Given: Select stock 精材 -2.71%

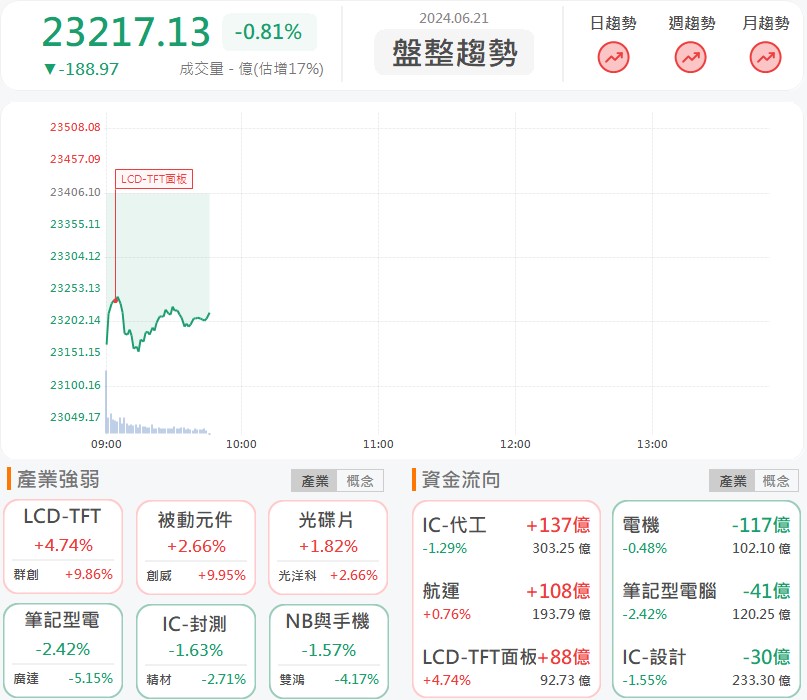Looking at the screenshot, I should pyautogui.click(x=196, y=679).
